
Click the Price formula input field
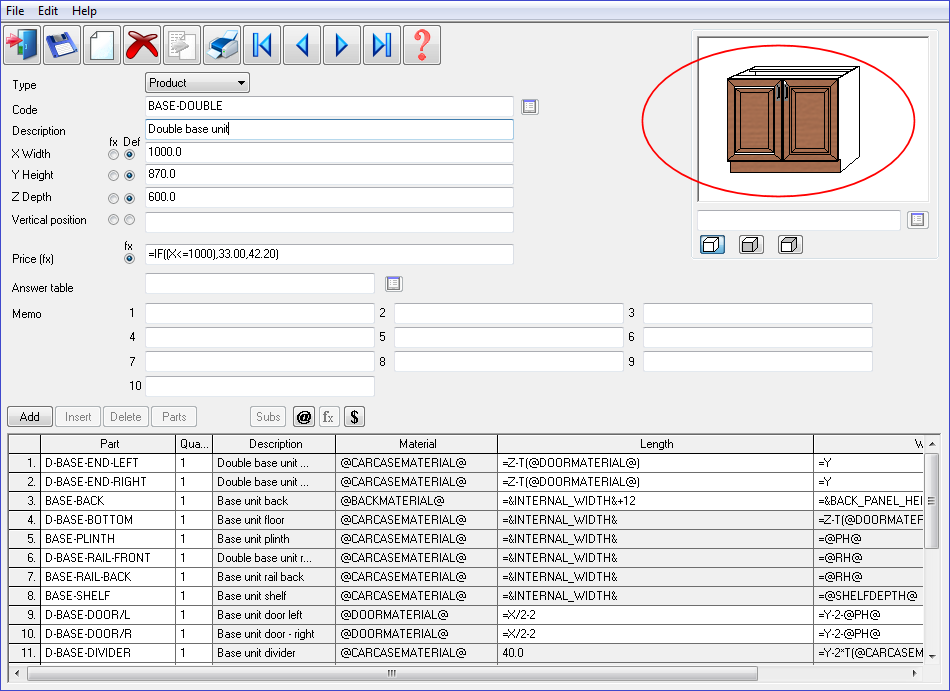click(329, 254)
